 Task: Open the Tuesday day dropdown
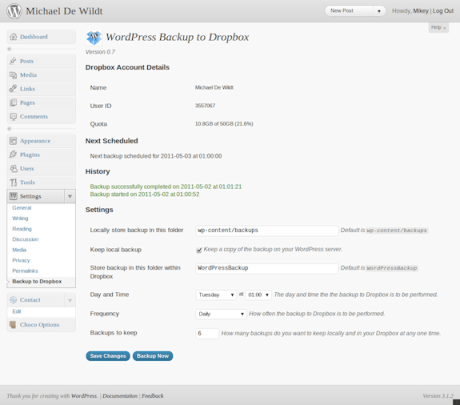tap(216, 295)
